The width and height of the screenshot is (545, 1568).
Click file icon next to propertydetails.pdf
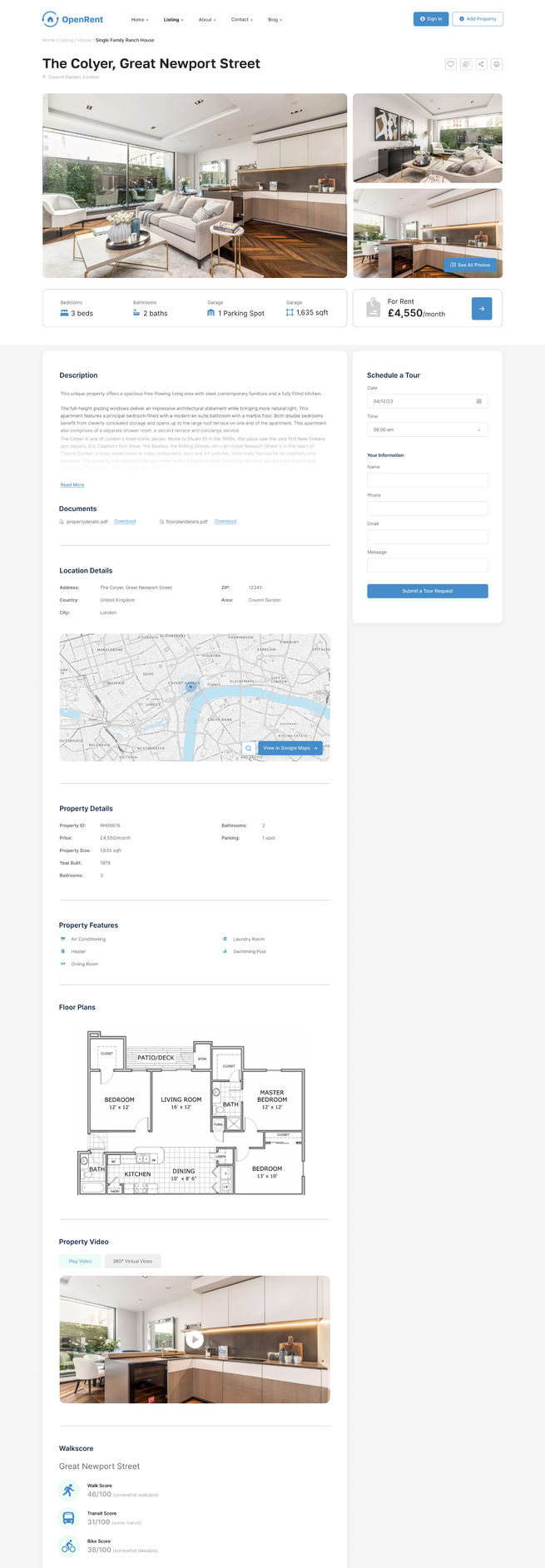point(62,522)
